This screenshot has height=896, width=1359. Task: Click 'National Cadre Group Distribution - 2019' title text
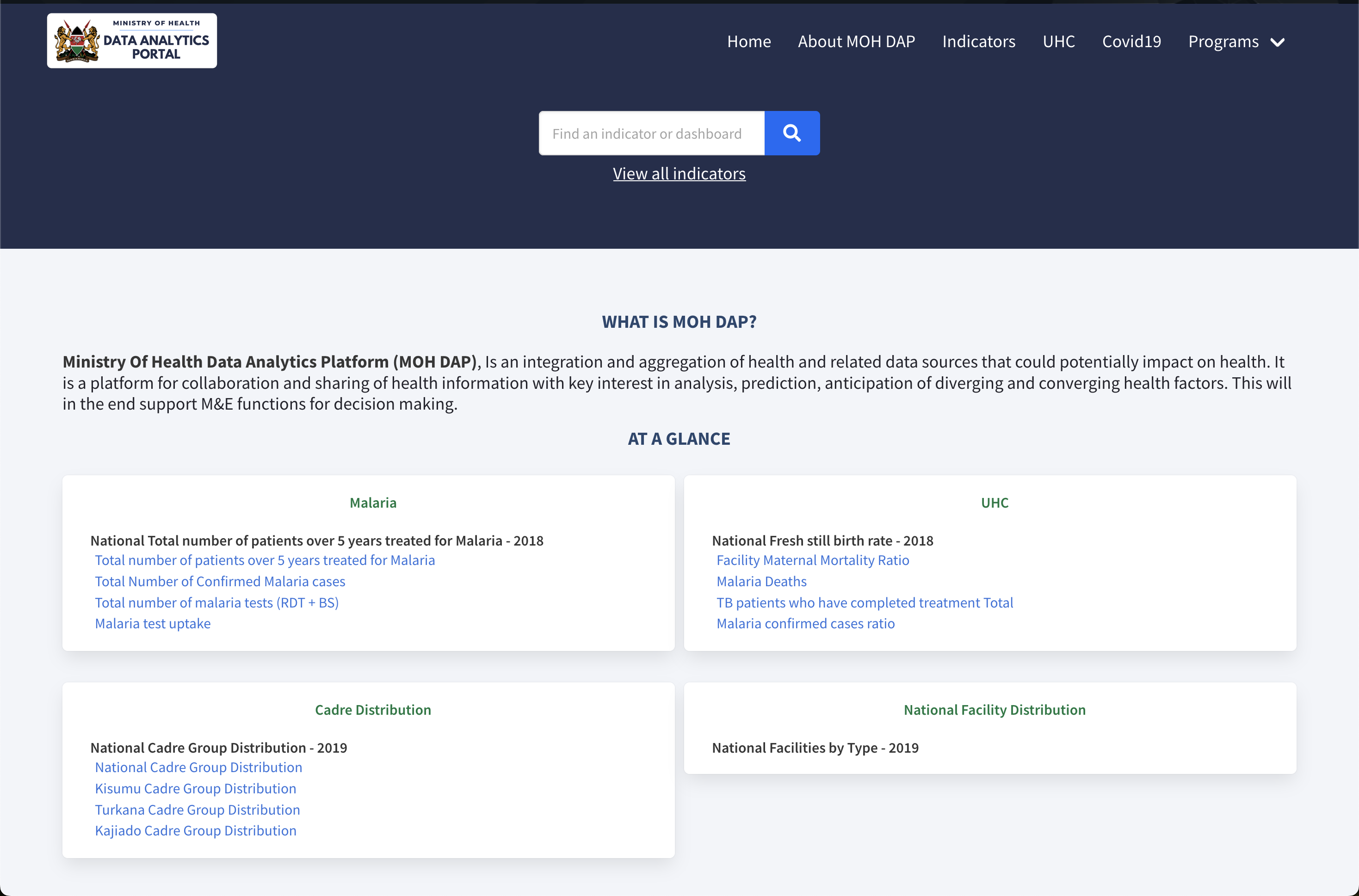point(219,748)
